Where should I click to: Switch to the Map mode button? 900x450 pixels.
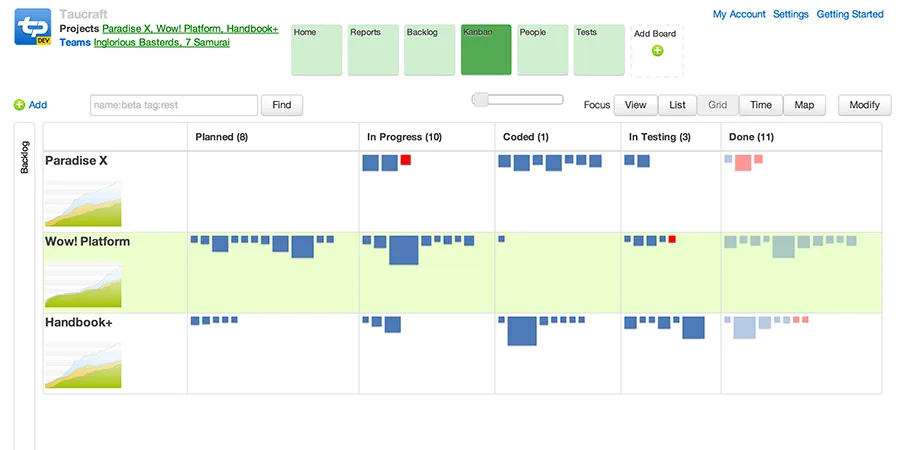(x=804, y=105)
